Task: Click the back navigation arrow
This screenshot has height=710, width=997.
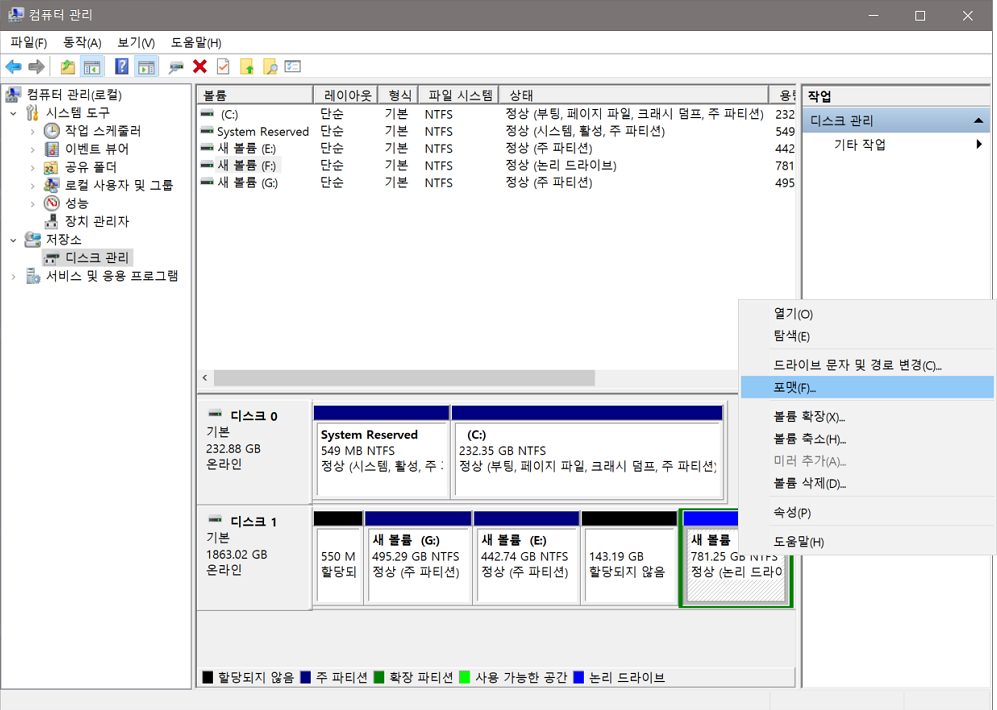Action: click(x=14, y=66)
